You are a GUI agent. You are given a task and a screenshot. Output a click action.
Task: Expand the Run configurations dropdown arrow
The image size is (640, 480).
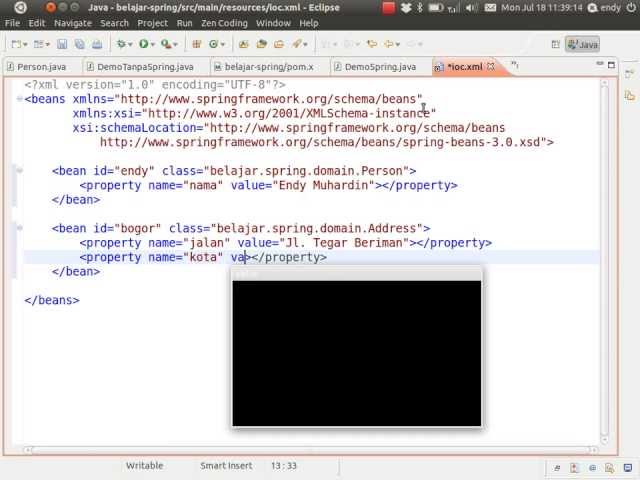click(153, 44)
